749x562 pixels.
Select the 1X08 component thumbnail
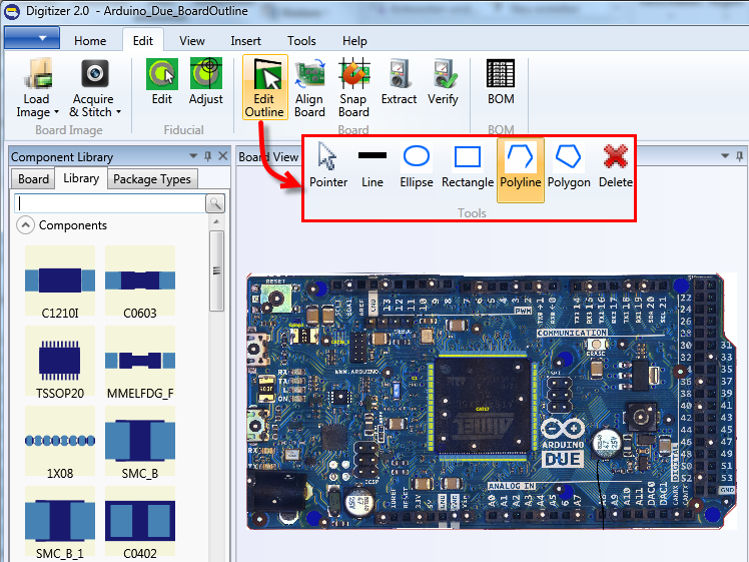tap(60, 443)
